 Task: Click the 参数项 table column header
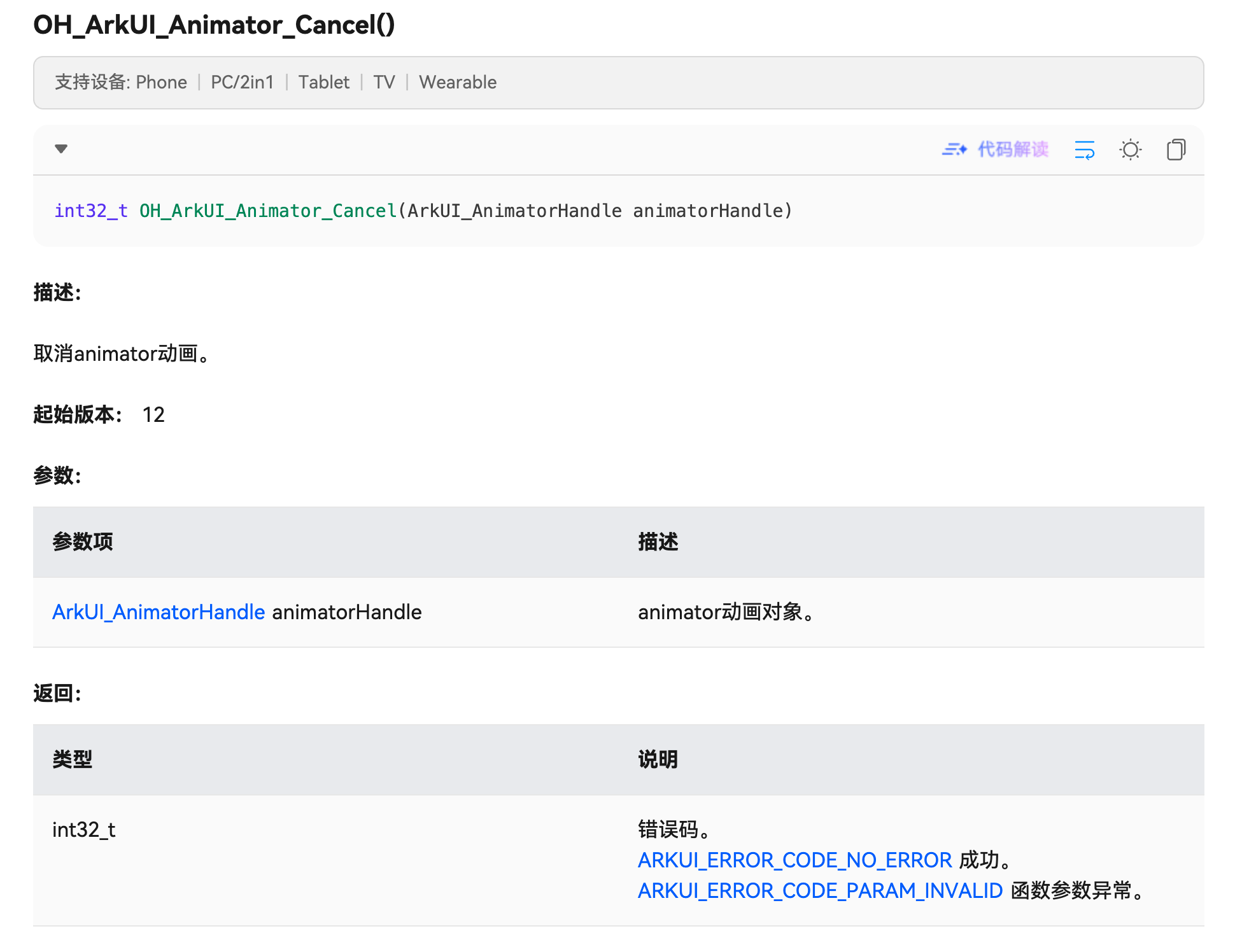[83, 542]
